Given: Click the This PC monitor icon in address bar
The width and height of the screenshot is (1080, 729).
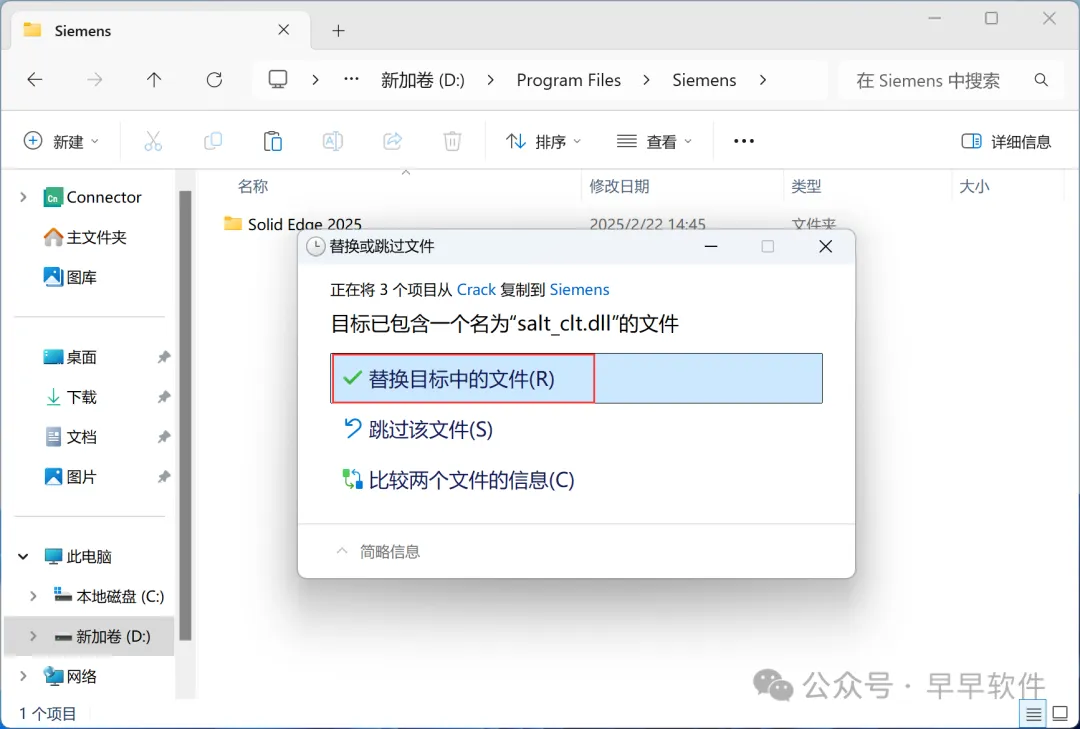Looking at the screenshot, I should [x=278, y=80].
